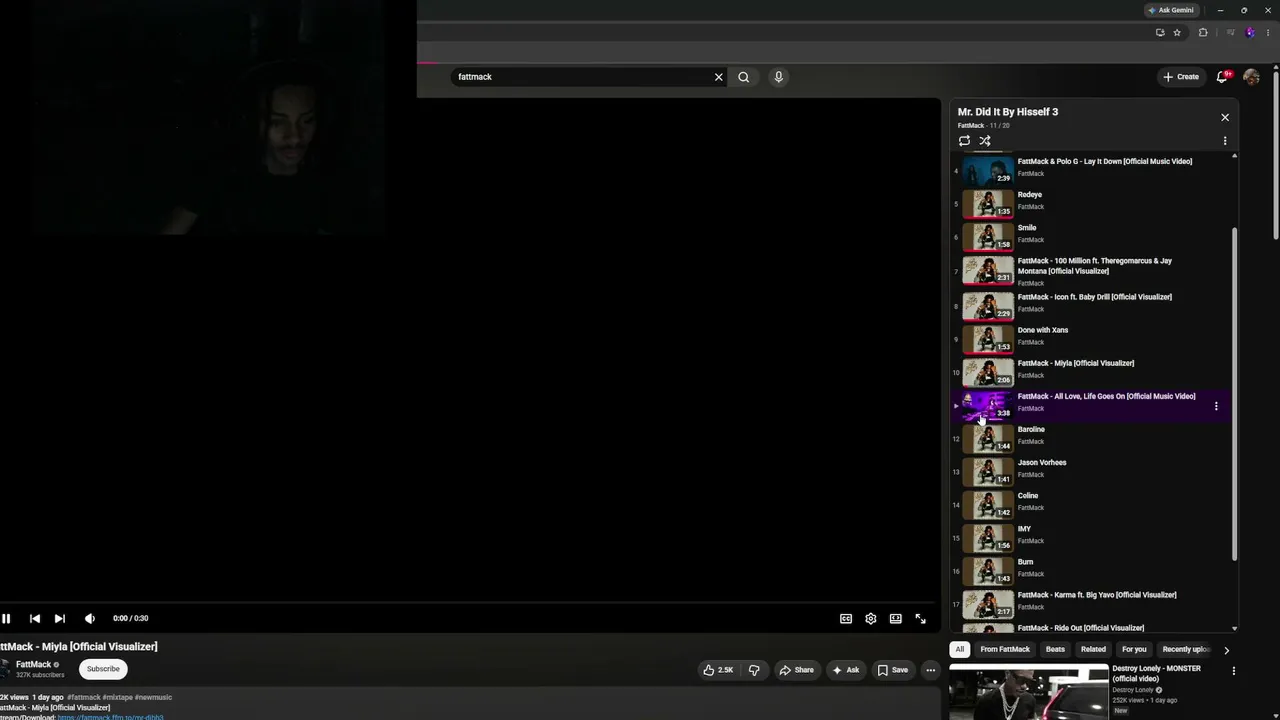
Task: Save the video to a playlist
Action: (893, 670)
